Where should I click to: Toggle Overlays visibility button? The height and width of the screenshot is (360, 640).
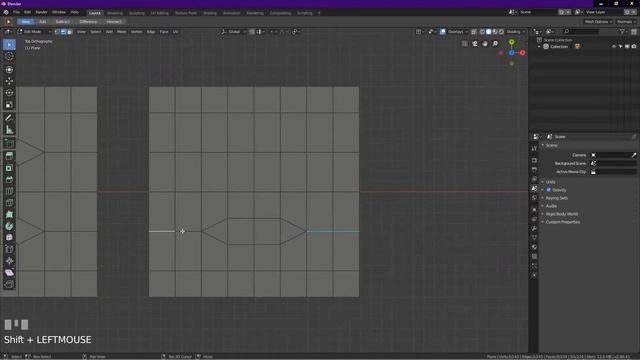coord(442,31)
